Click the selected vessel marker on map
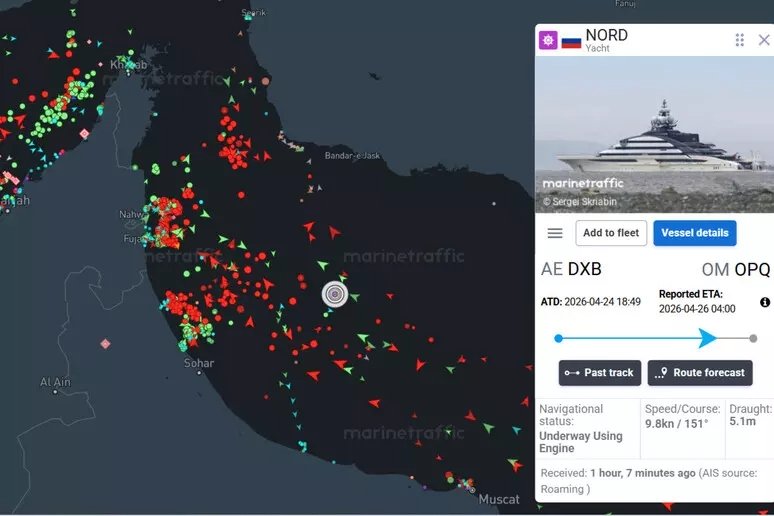 tap(335, 293)
